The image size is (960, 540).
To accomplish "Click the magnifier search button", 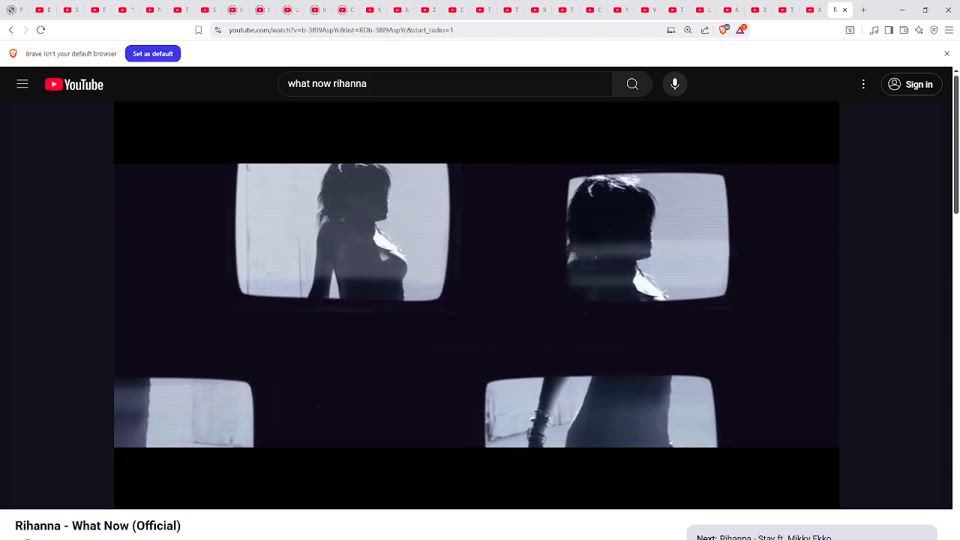I will [x=632, y=84].
